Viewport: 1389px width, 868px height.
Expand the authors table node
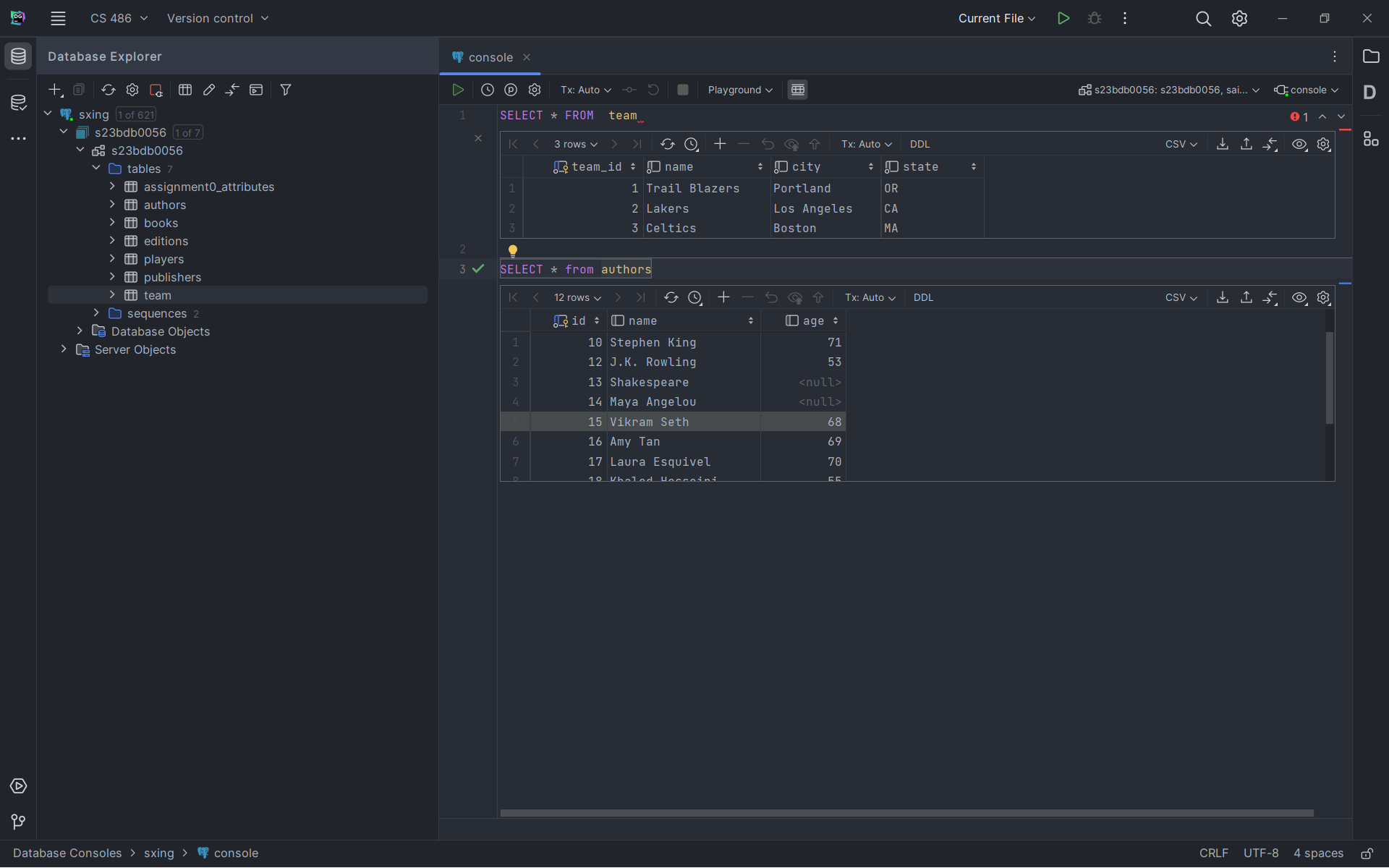112,205
